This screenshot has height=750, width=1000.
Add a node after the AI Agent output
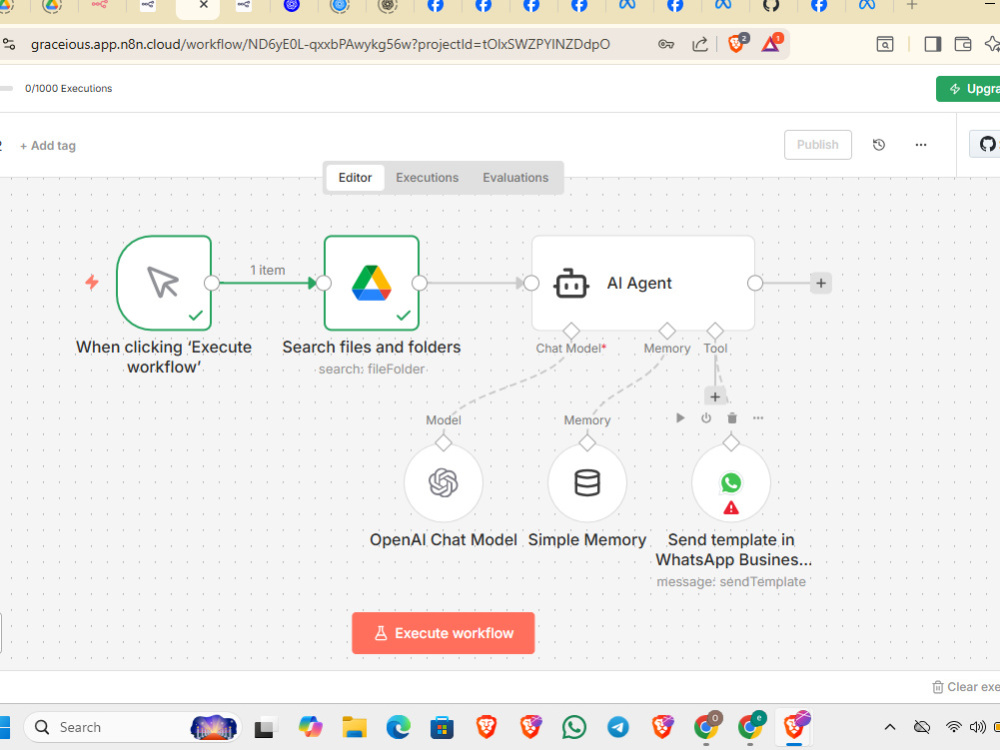coord(821,283)
